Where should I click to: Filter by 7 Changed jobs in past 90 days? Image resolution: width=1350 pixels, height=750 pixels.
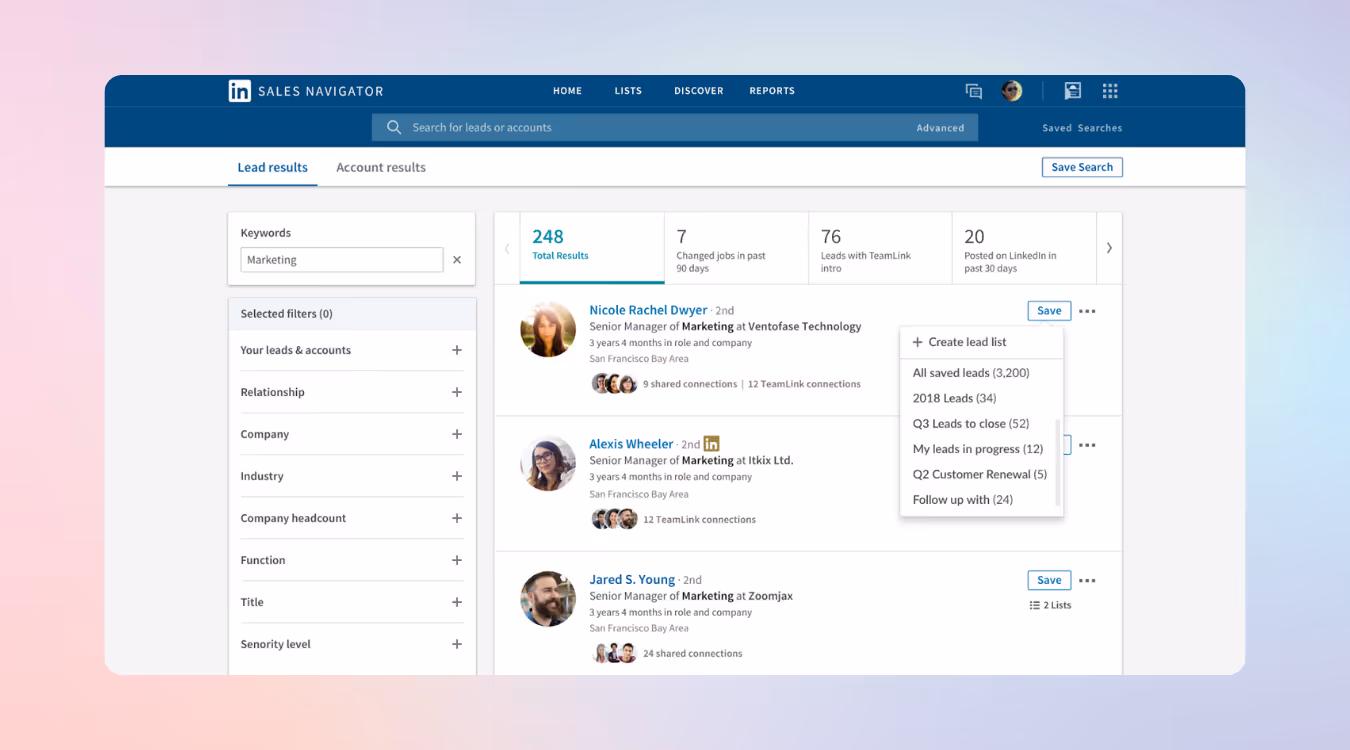tap(736, 248)
